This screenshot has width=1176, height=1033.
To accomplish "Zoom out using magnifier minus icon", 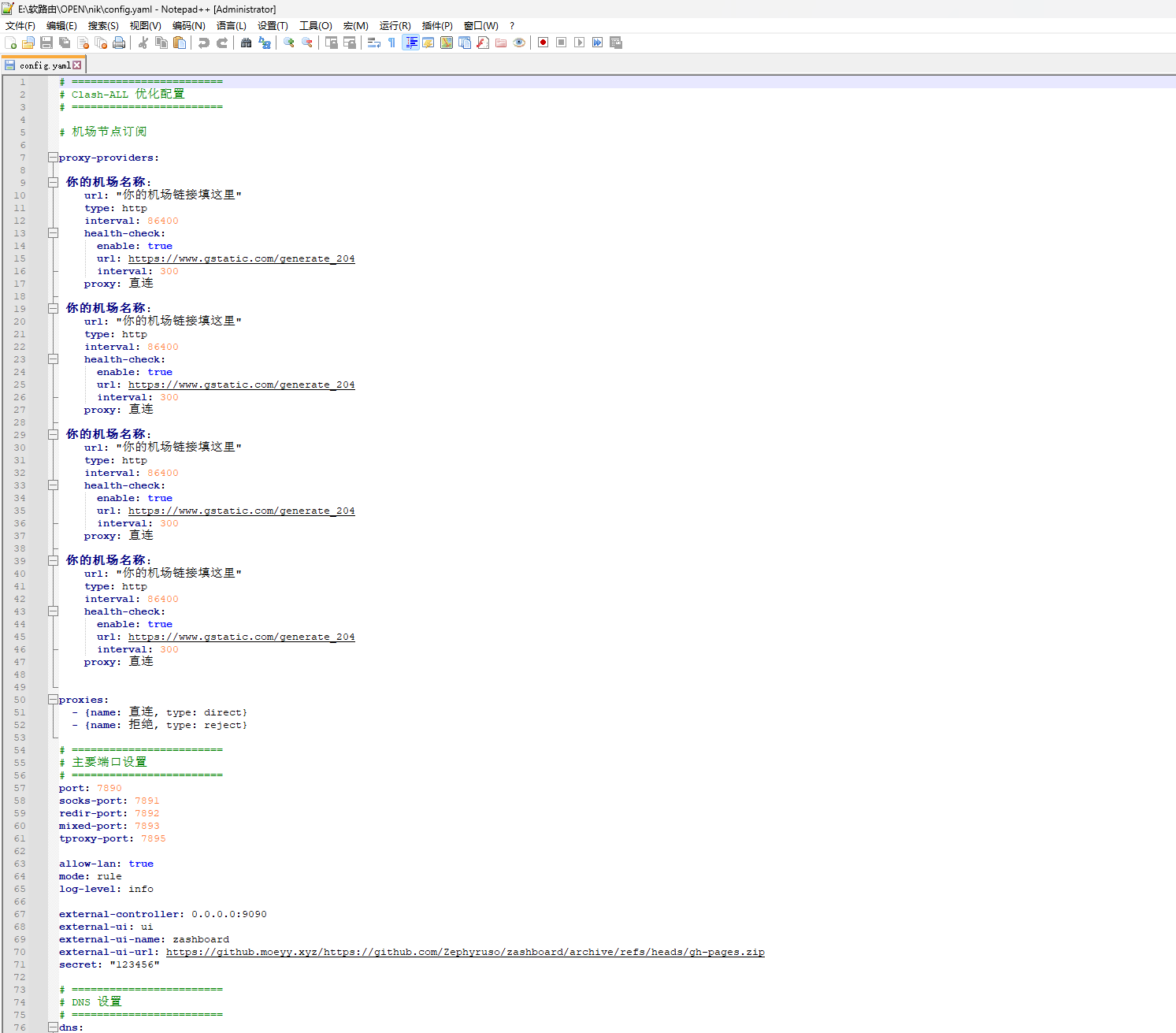I will point(307,43).
